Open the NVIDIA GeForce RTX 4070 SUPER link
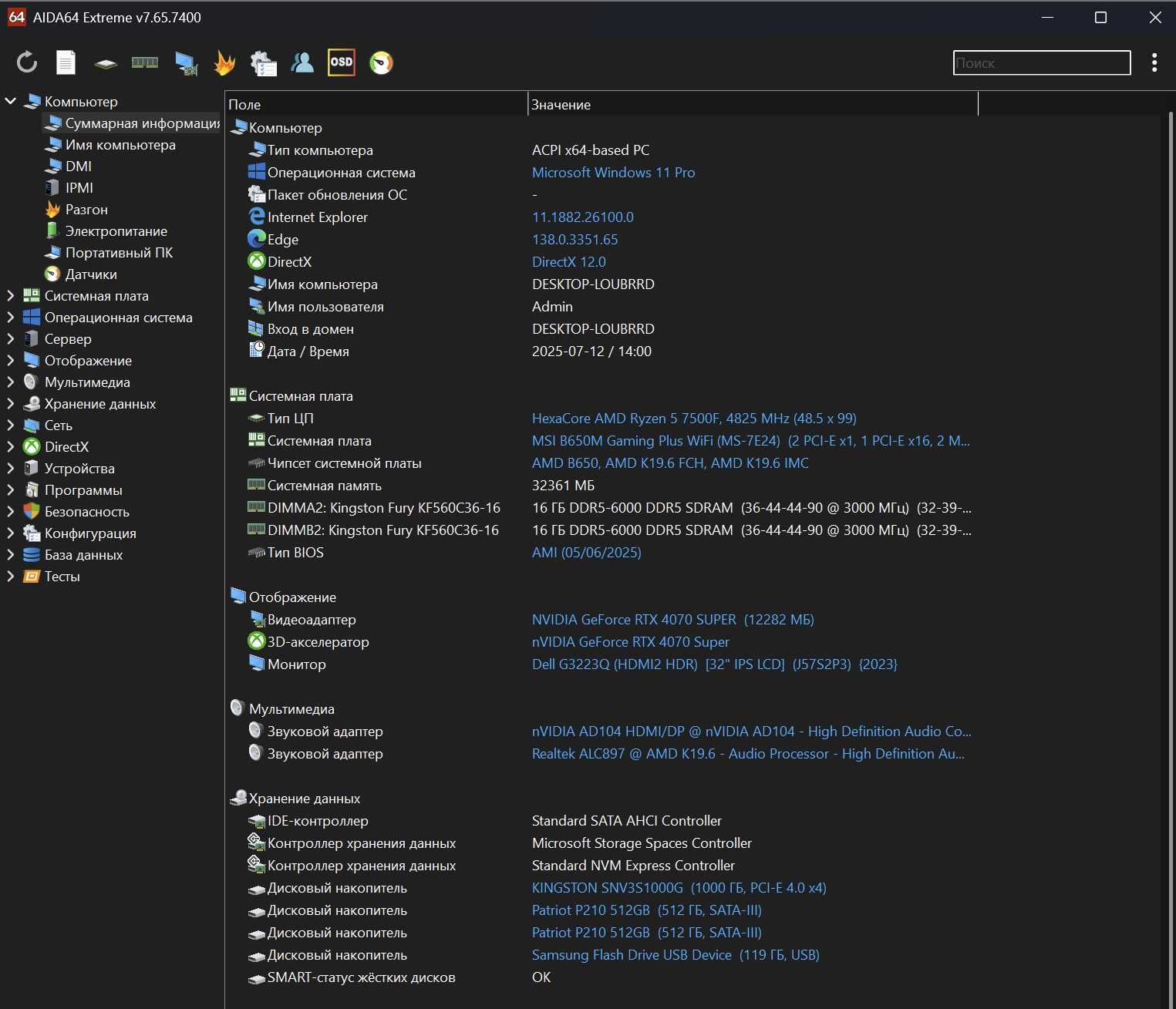 click(x=673, y=620)
